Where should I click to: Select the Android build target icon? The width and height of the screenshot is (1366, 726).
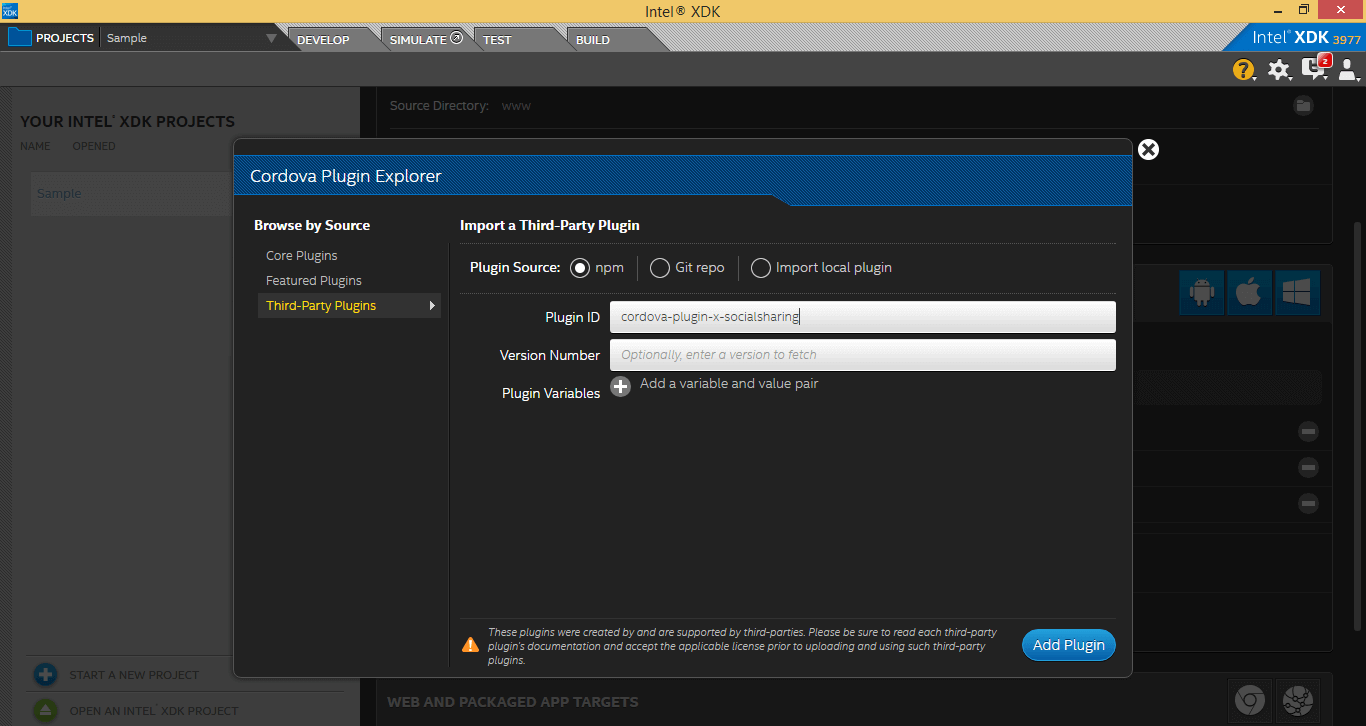click(1201, 292)
